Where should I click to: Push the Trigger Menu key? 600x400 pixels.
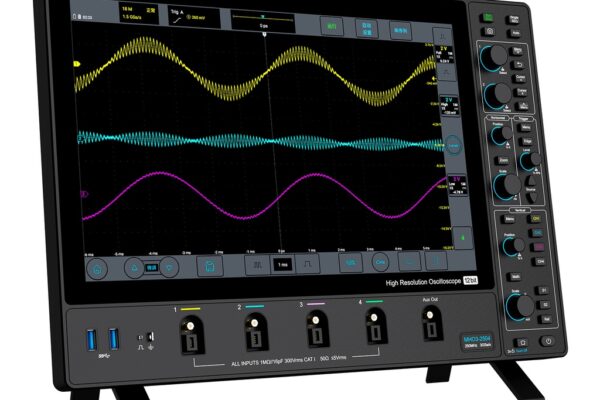(525, 127)
